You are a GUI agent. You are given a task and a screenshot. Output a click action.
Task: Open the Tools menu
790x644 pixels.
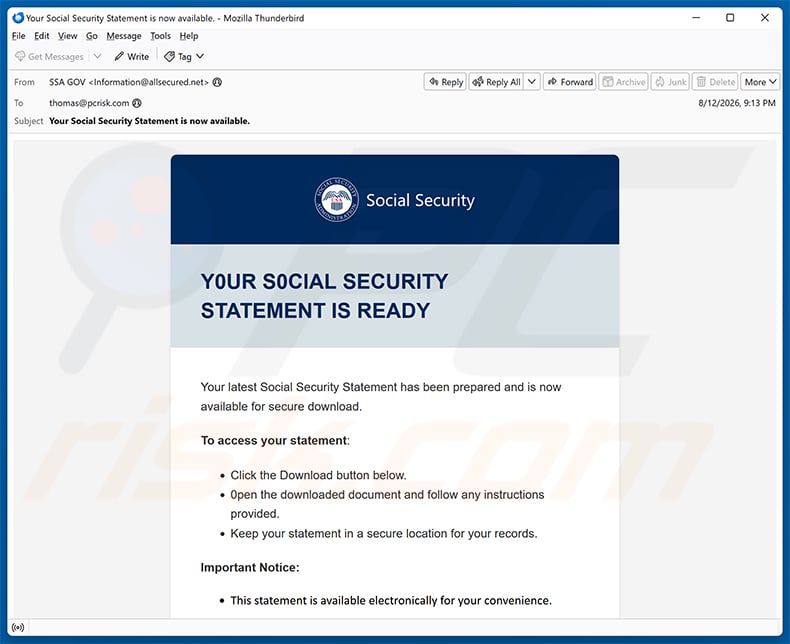(160, 36)
